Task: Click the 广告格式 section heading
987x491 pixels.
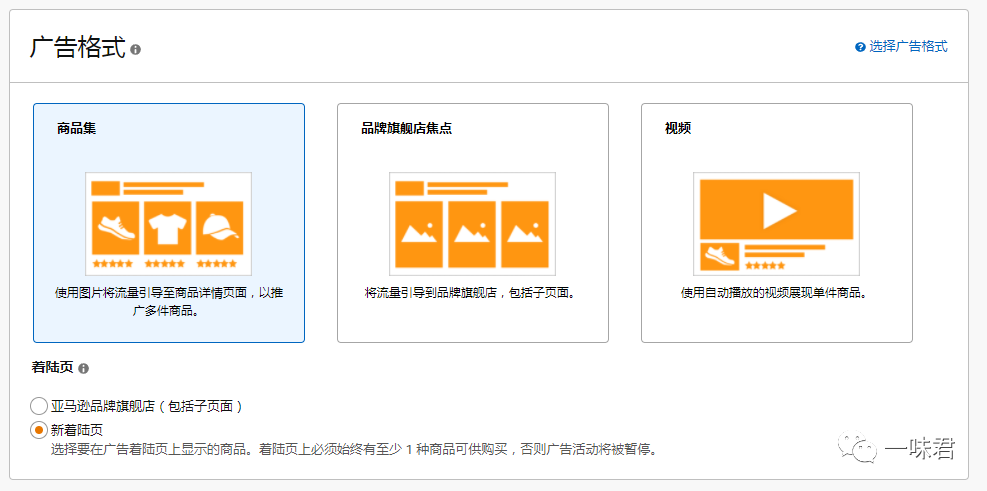Action: (77, 48)
